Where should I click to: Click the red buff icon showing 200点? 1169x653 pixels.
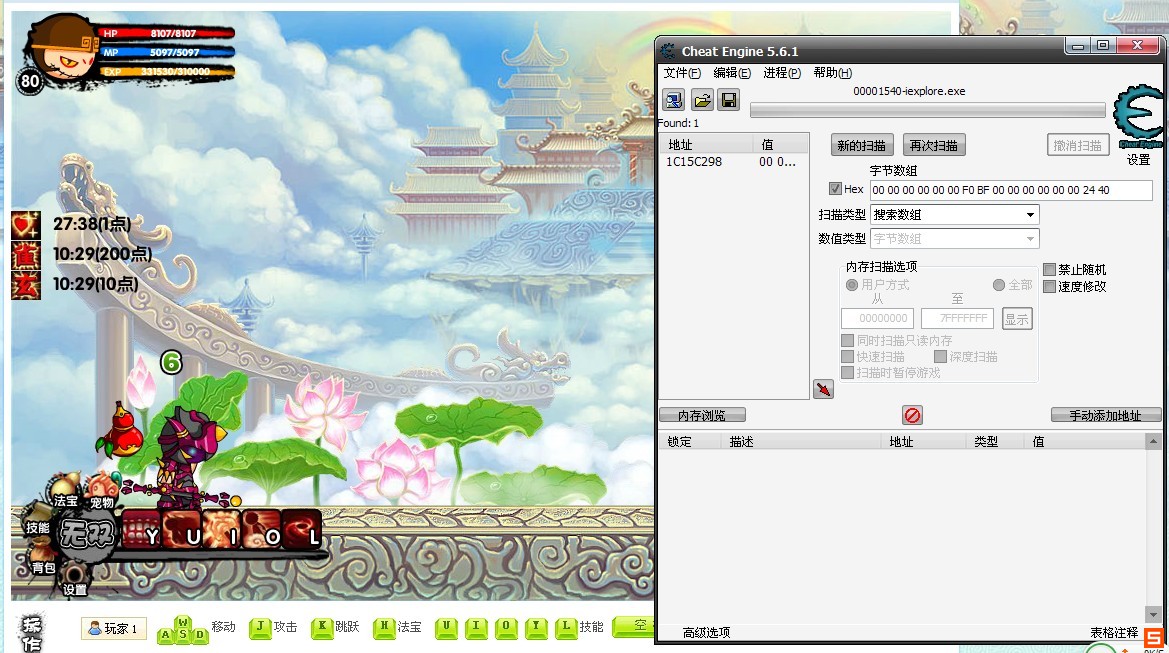tap(25, 255)
